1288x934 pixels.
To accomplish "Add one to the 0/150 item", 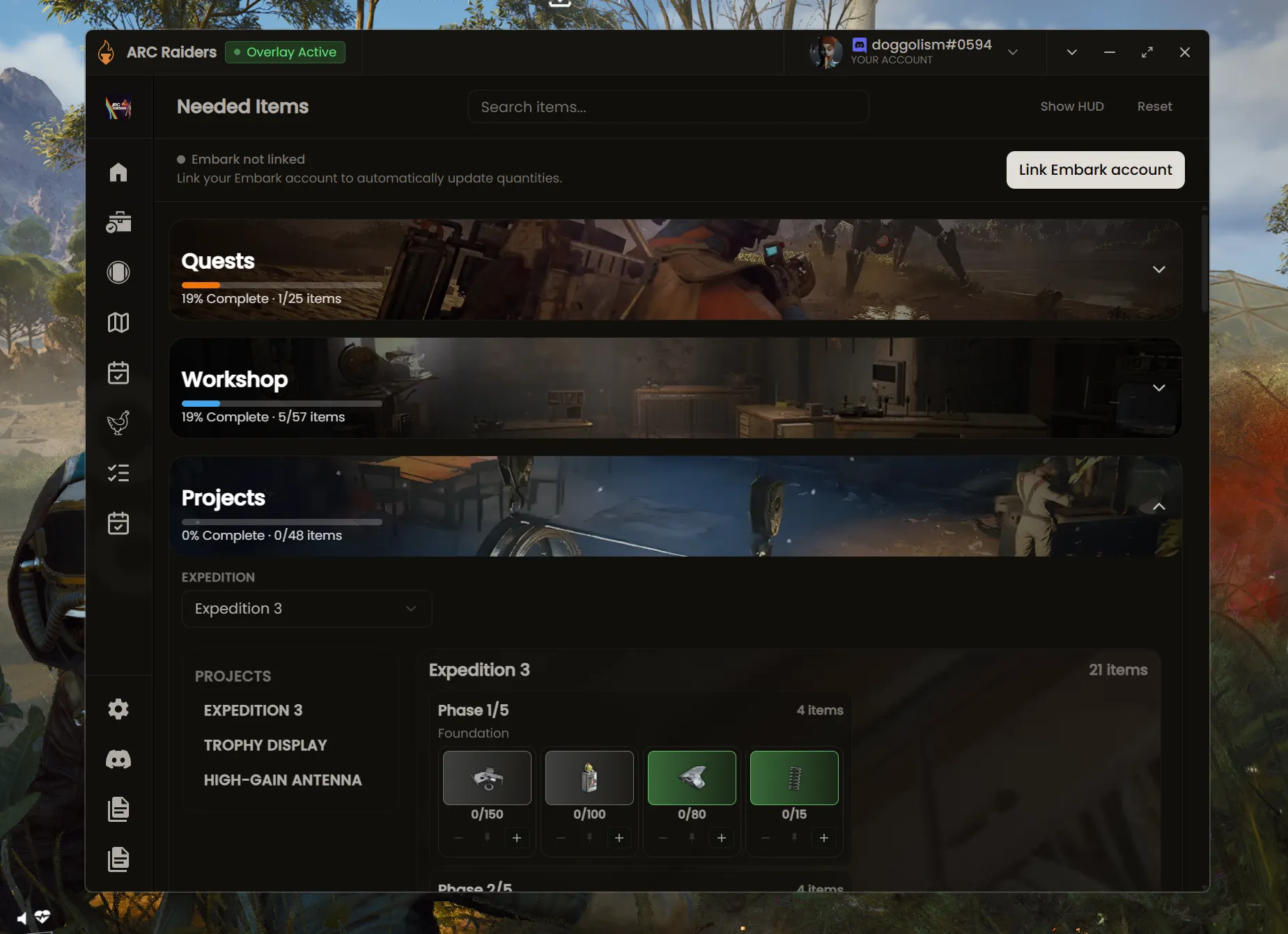I will pos(517,838).
